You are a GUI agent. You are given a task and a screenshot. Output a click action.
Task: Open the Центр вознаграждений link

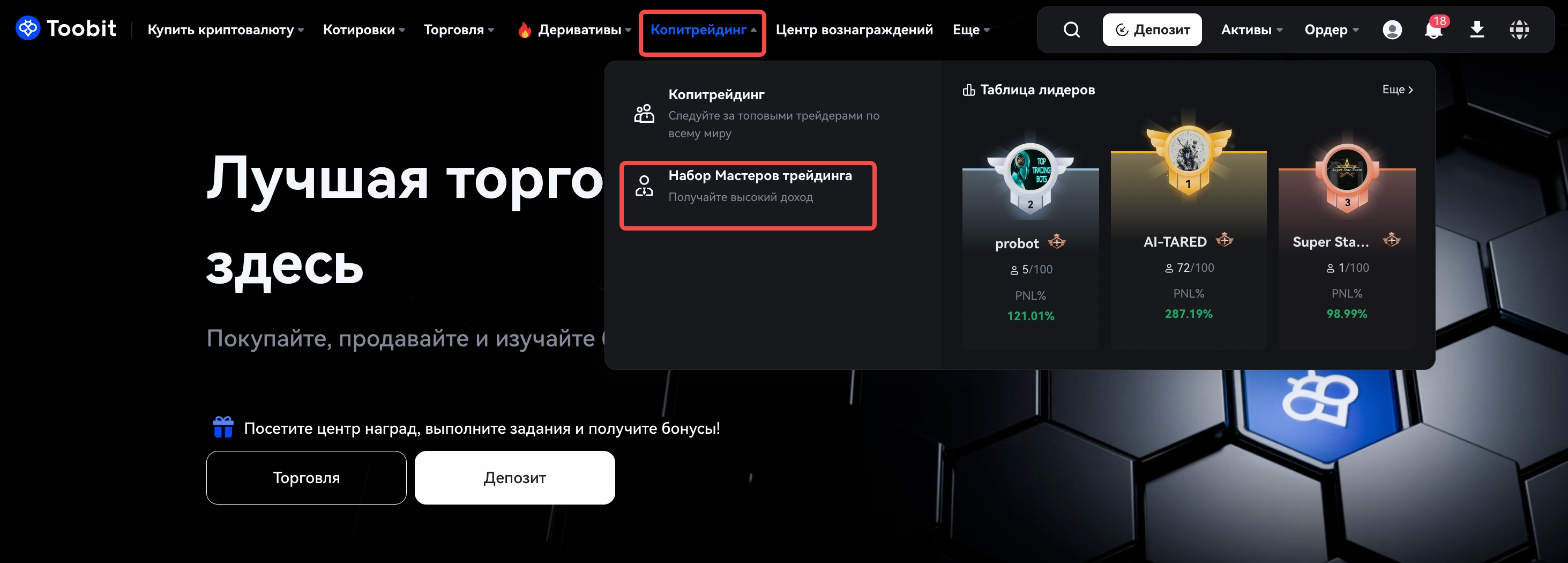tap(853, 30)
